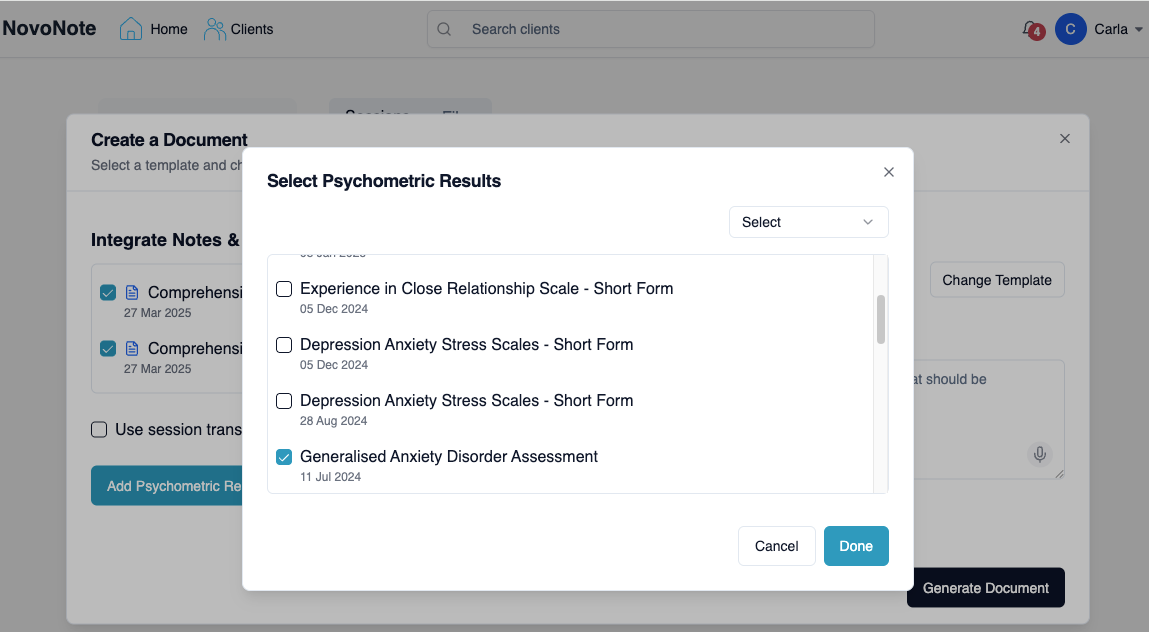The height and width of the screenshot is (632, 1149).
Task: Click Carla's user avatar
Action: (x=1070, y=29)
